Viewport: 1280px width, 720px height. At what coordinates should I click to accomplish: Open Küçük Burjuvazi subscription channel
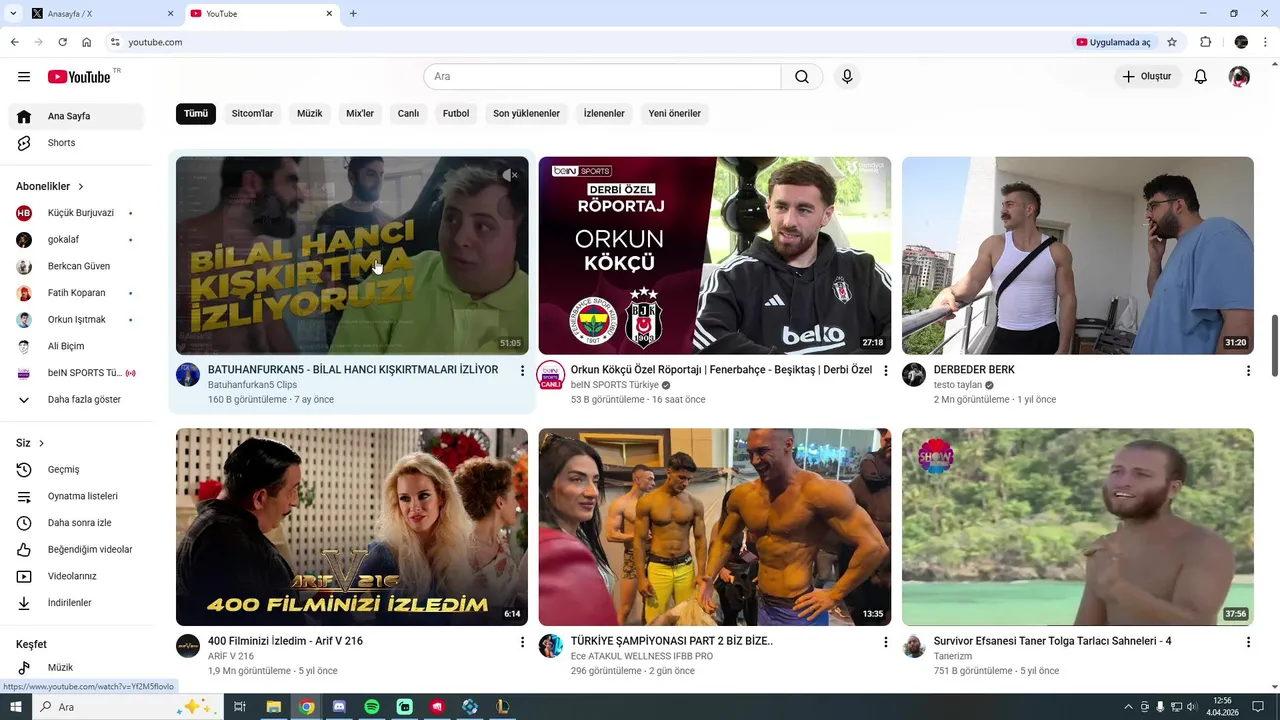[76, 213]
